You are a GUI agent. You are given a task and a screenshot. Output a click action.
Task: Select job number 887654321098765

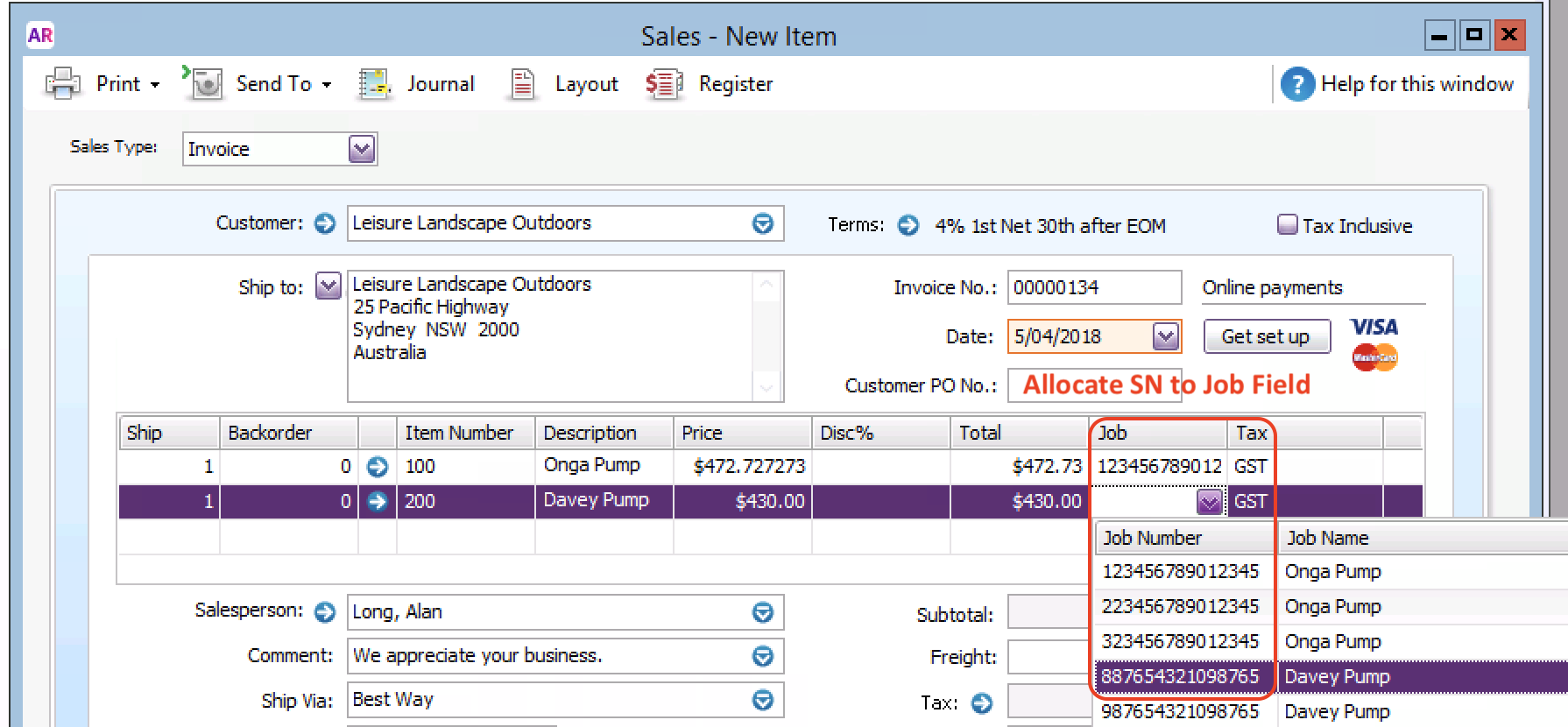[x=1181, y=677]
